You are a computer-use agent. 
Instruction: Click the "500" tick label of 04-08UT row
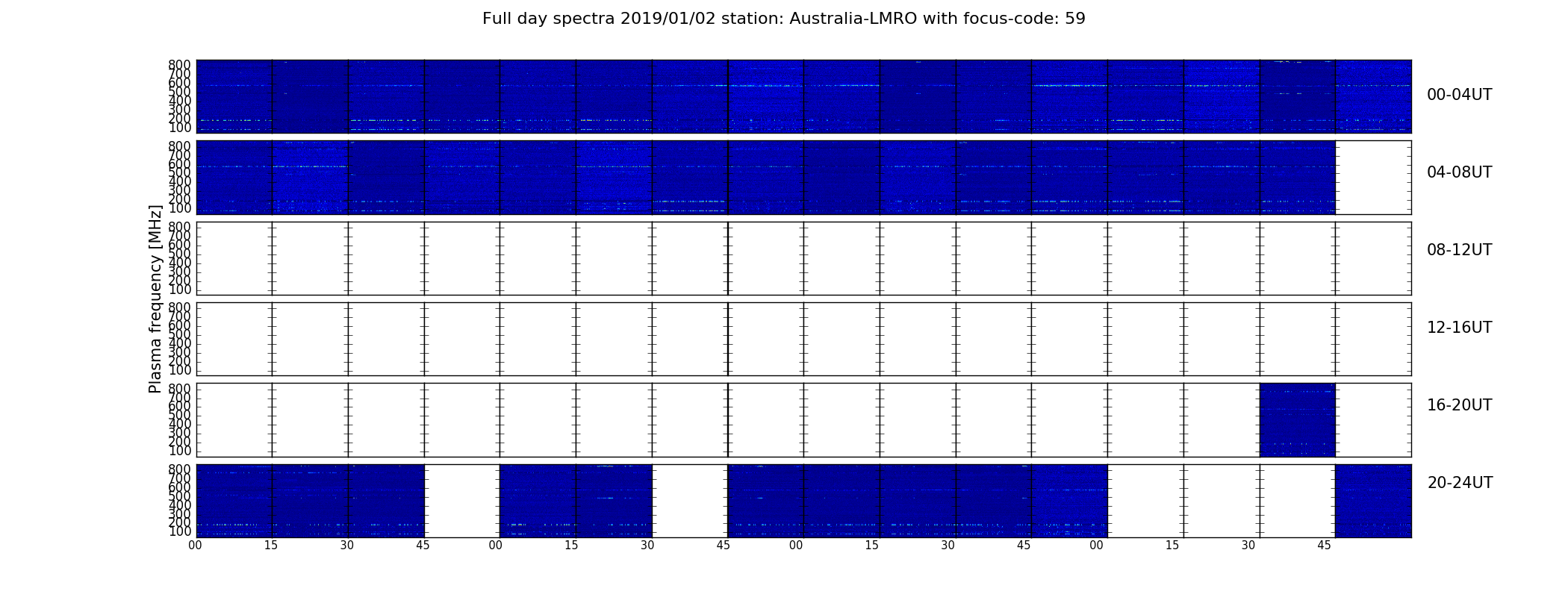(179, 173)
